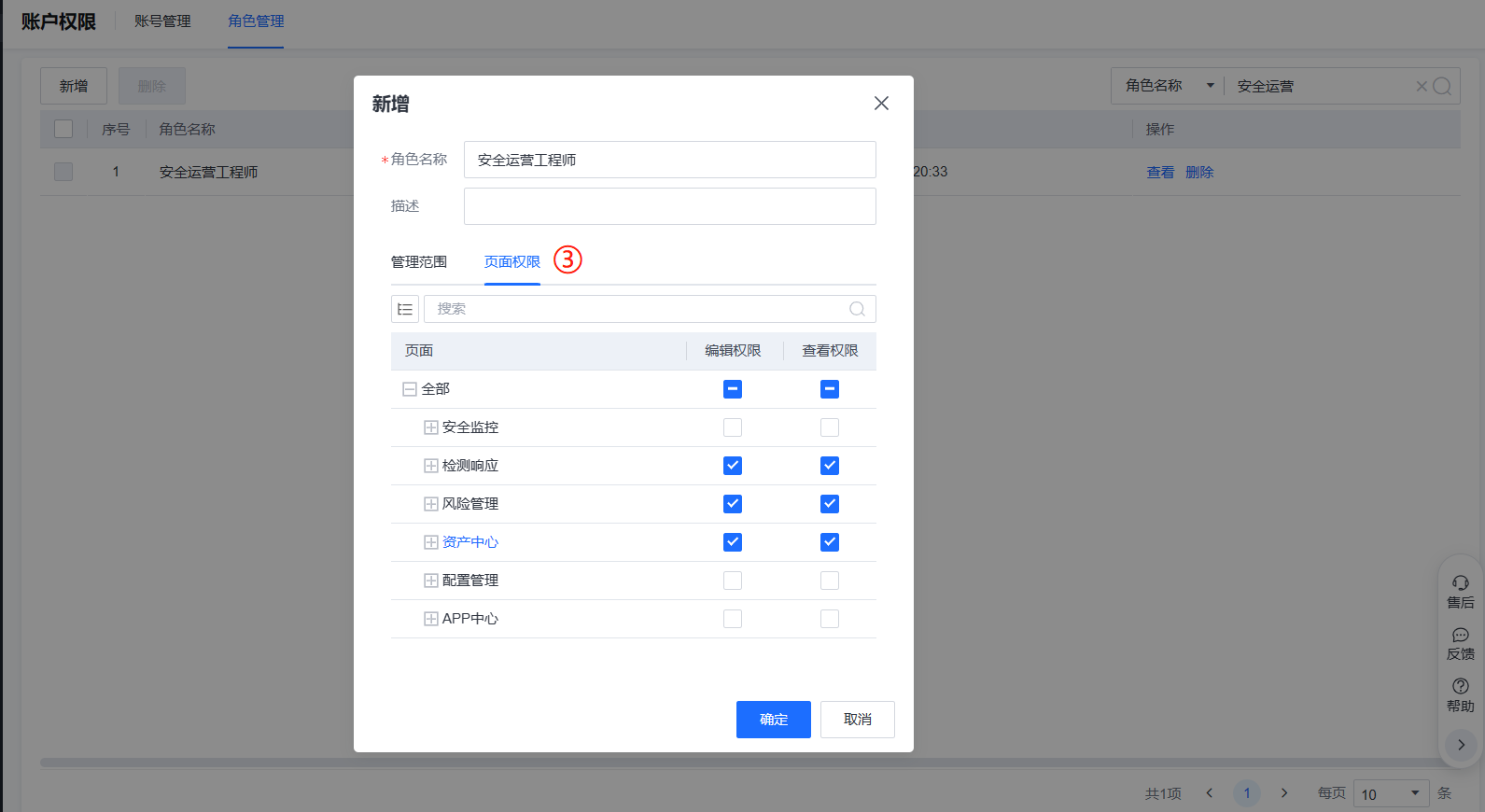Open the 反馈 feedback chat icon
This screenshot has width=1485, height=812.
click(x=1461, y=636)
